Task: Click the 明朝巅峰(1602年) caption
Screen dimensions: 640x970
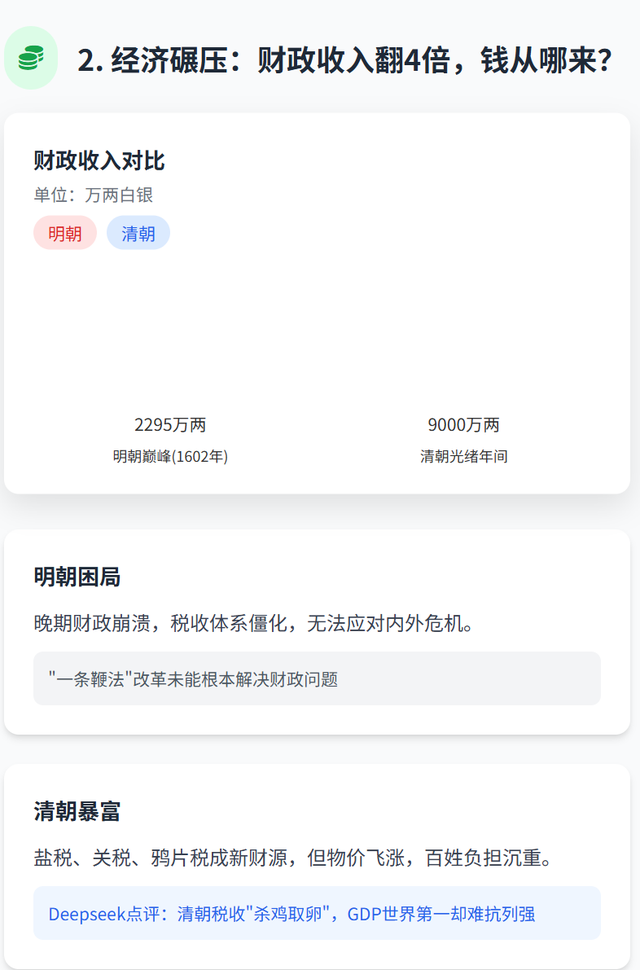Action: 170,457
